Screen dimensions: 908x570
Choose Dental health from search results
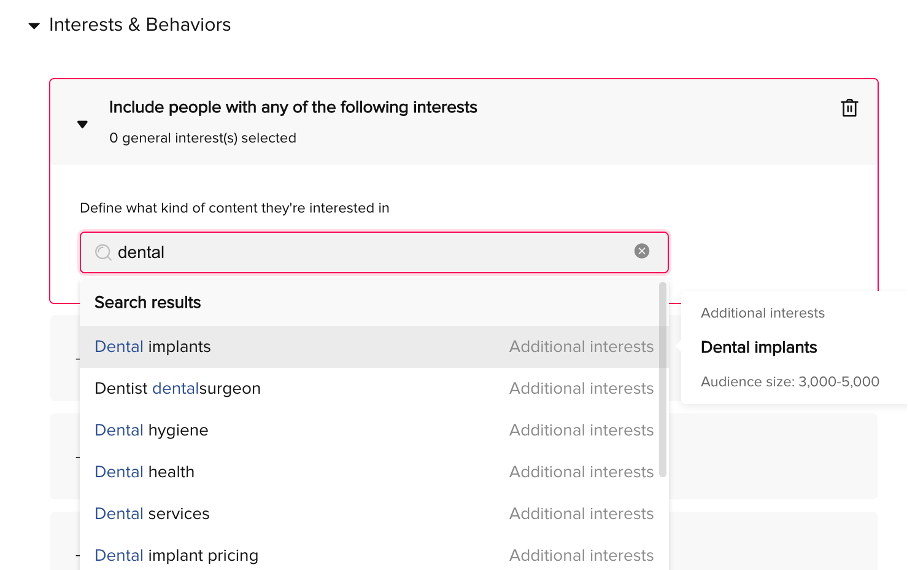(374, 472)
